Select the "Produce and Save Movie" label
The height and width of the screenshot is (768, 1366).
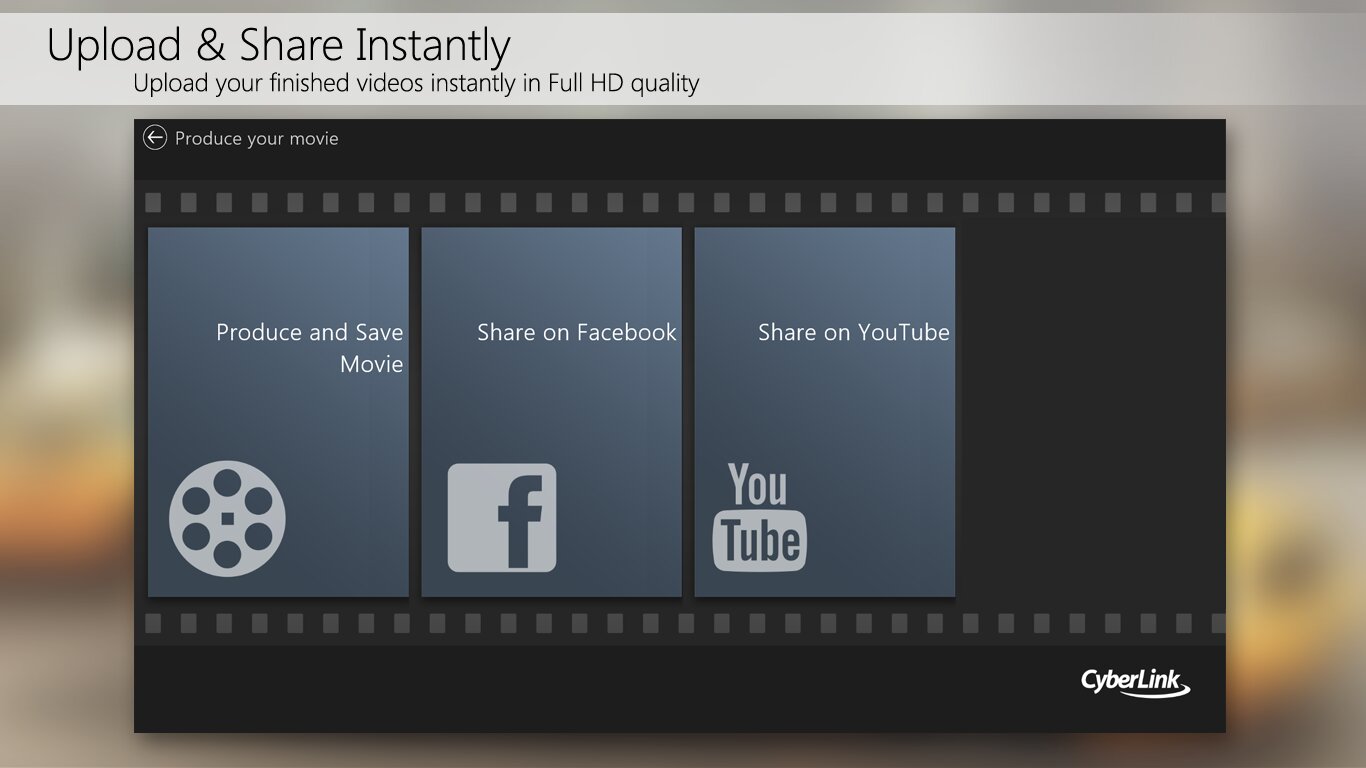point(310,348)
